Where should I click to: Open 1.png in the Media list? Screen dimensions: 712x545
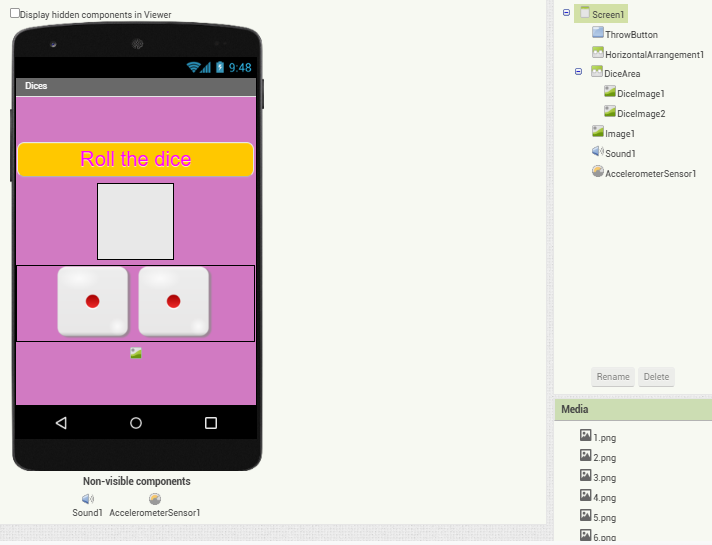coord(604,437)
